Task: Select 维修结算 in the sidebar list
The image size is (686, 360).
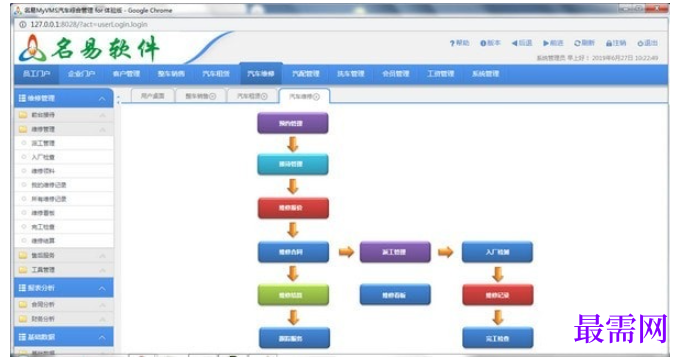Action: pyautogui.click(x=64, y=241)
